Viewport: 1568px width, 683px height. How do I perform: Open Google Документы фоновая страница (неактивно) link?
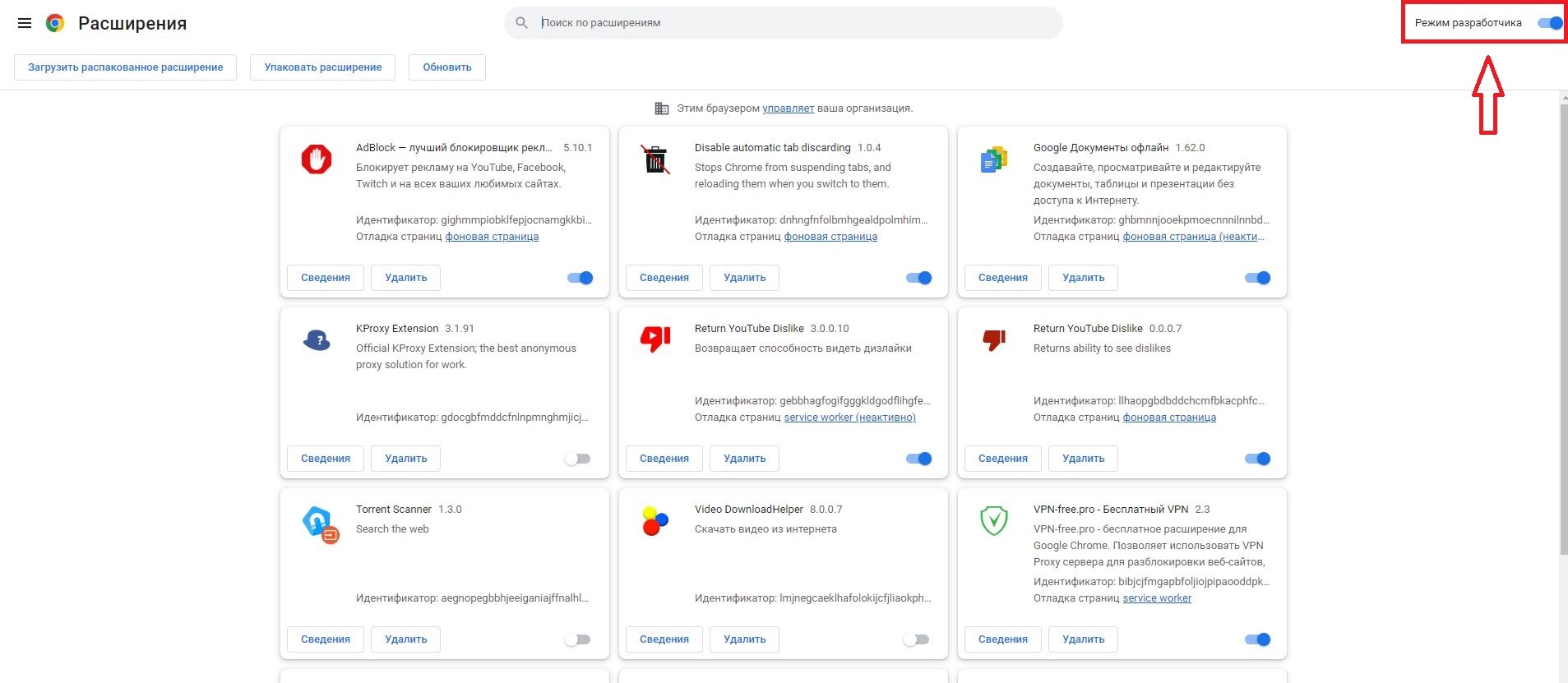(x=1194, y=237)
